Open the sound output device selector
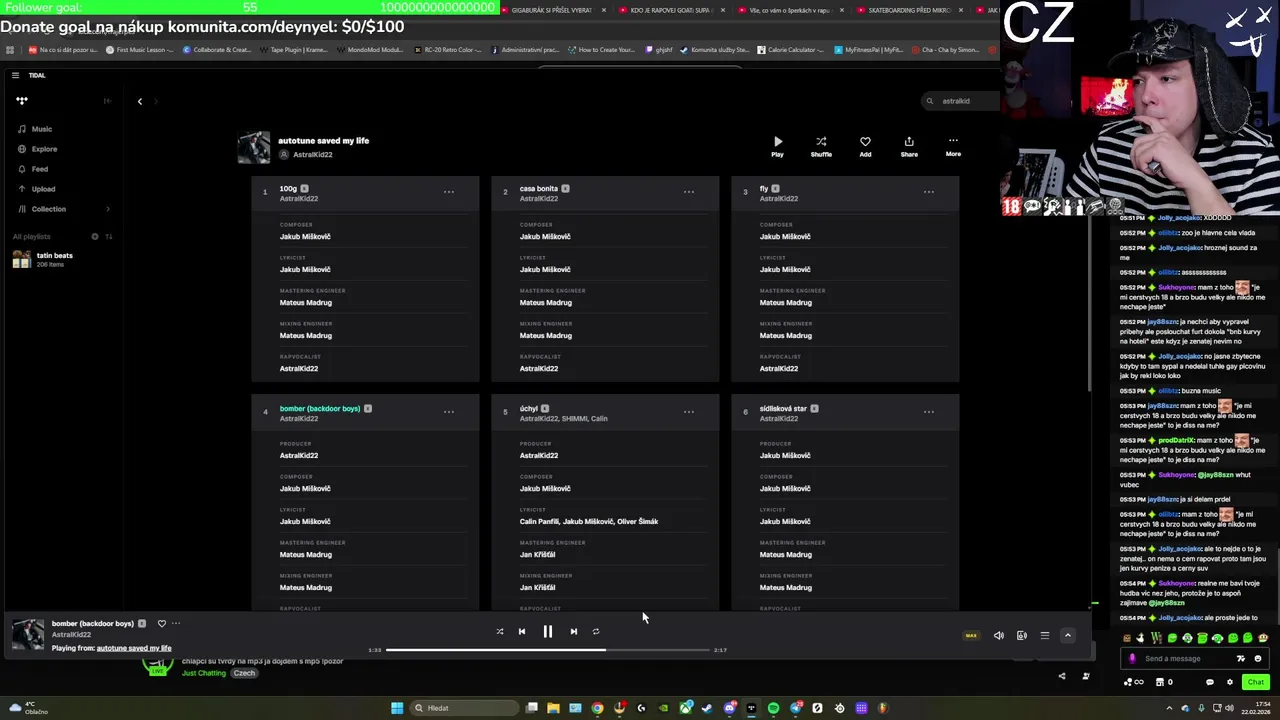Viewport: 1280px width, 720px height. click(x=1021, y=635)
